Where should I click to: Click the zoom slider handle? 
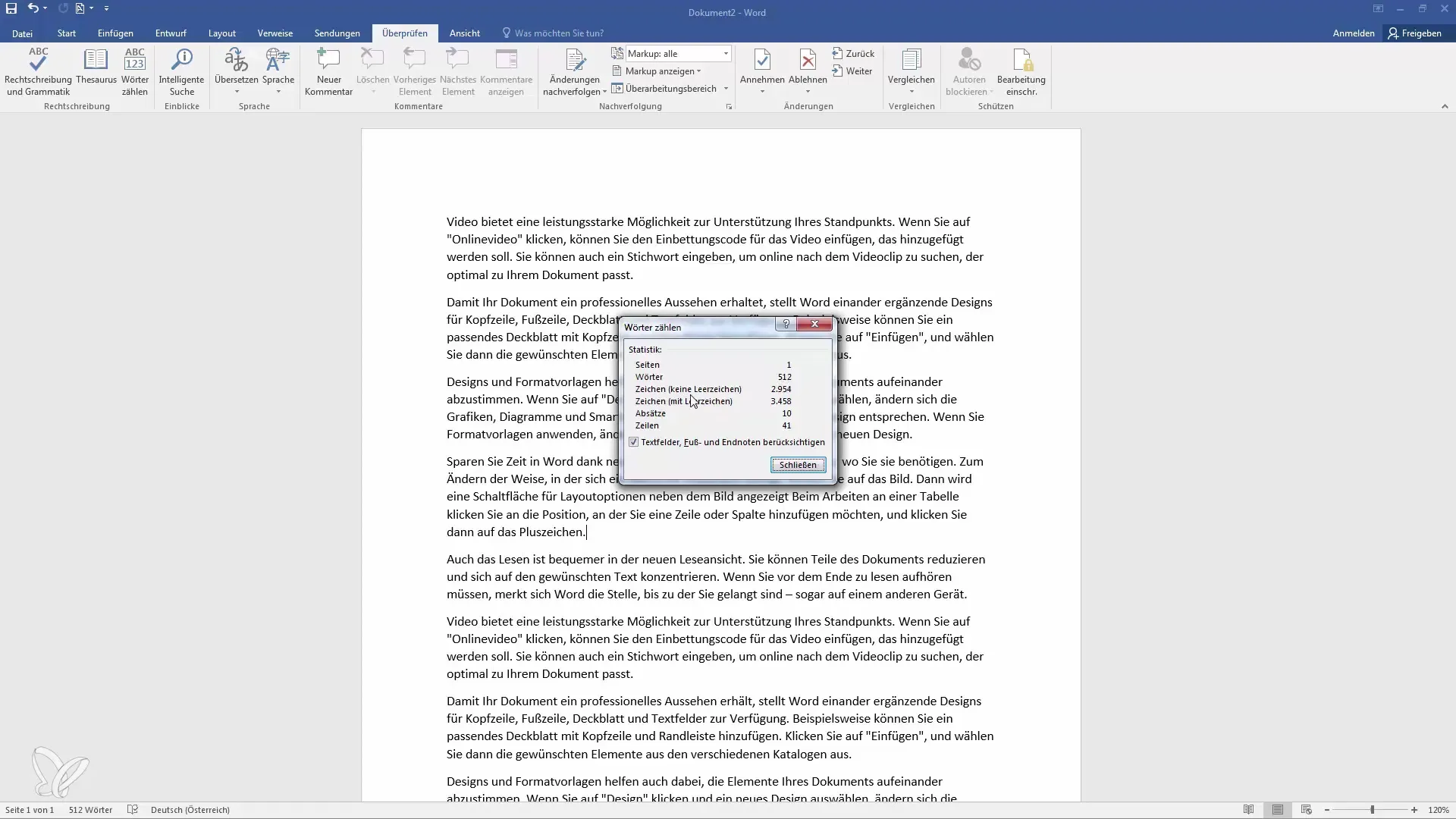click(1372, 810)
